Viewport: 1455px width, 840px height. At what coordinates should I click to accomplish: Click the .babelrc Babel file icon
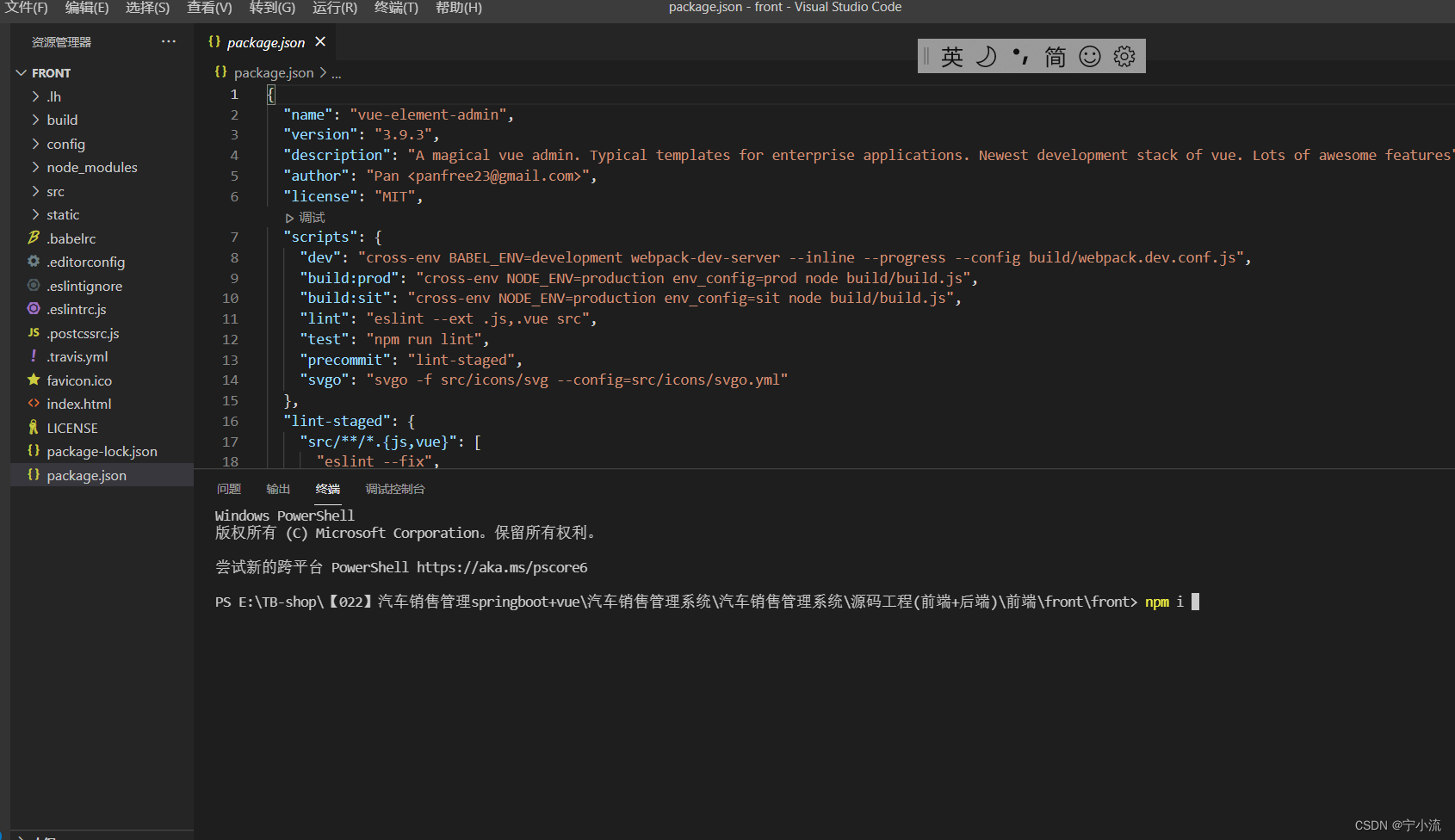click(x=34, y=238)
